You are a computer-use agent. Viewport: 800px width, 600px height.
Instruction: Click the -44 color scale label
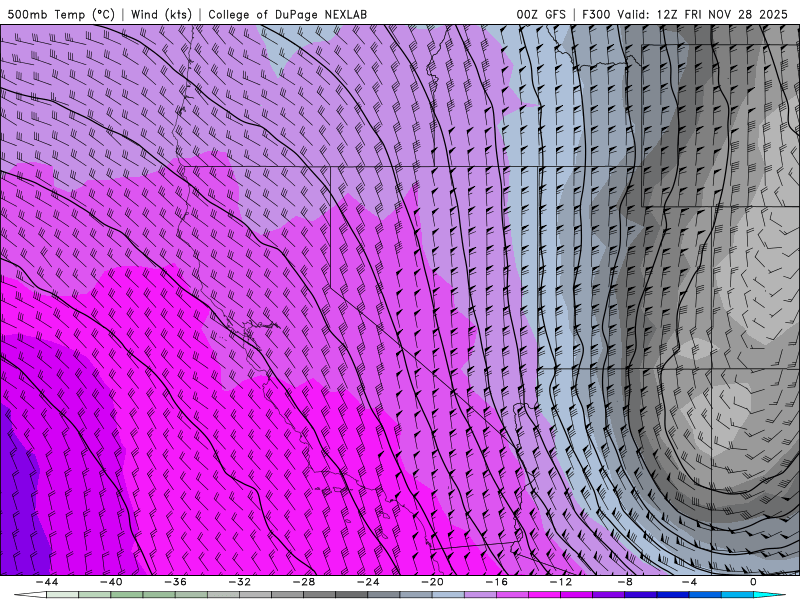coord(47,582)
